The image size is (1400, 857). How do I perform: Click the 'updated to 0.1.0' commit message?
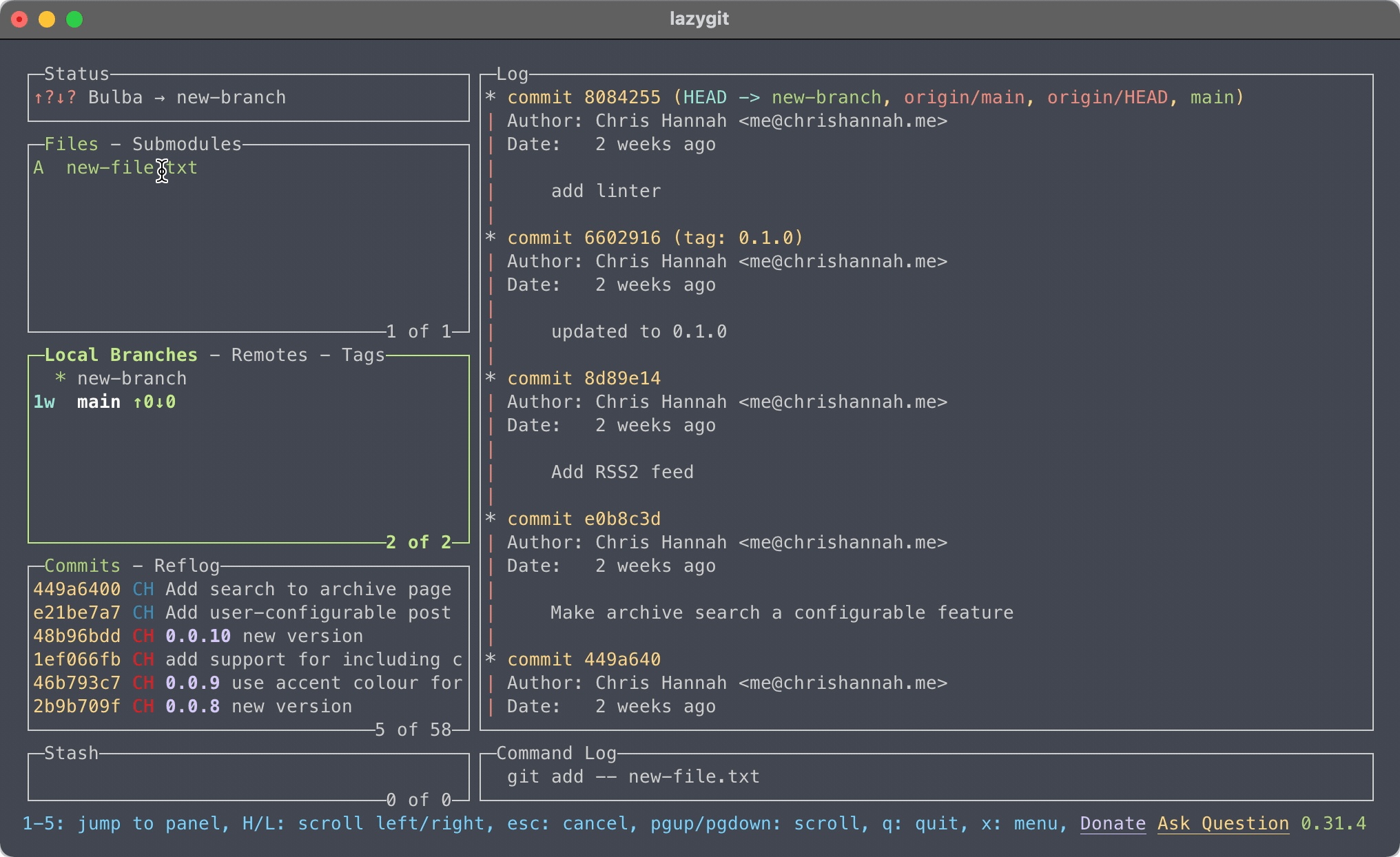[639, 331]
